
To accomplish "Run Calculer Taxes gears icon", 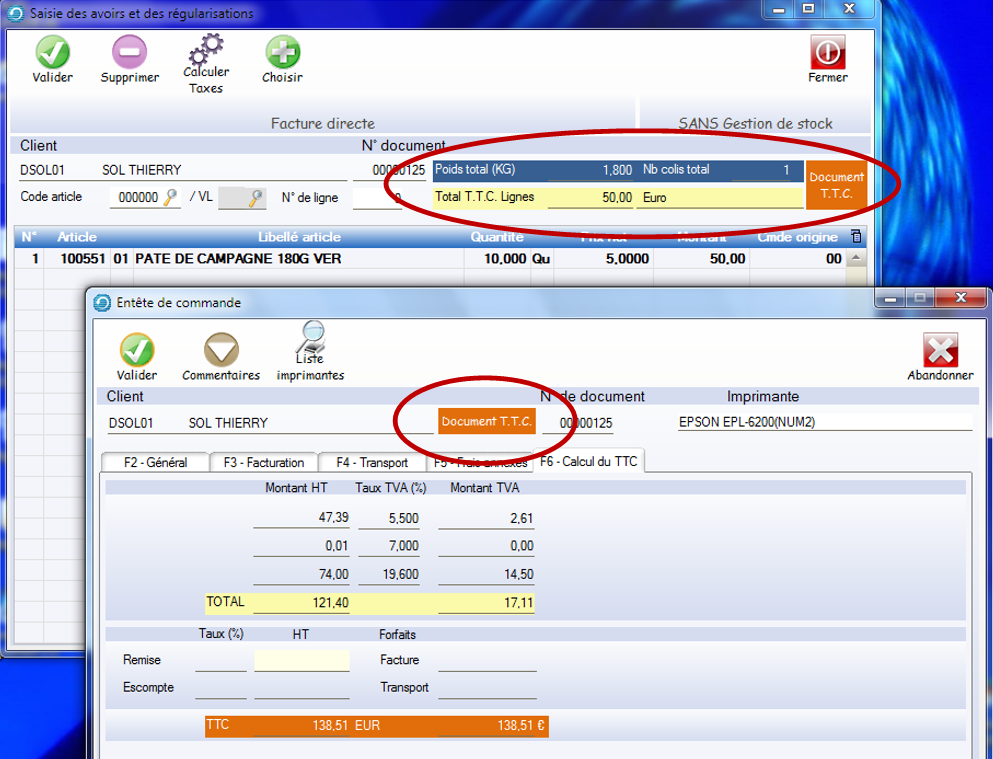I will coord(206,49).
